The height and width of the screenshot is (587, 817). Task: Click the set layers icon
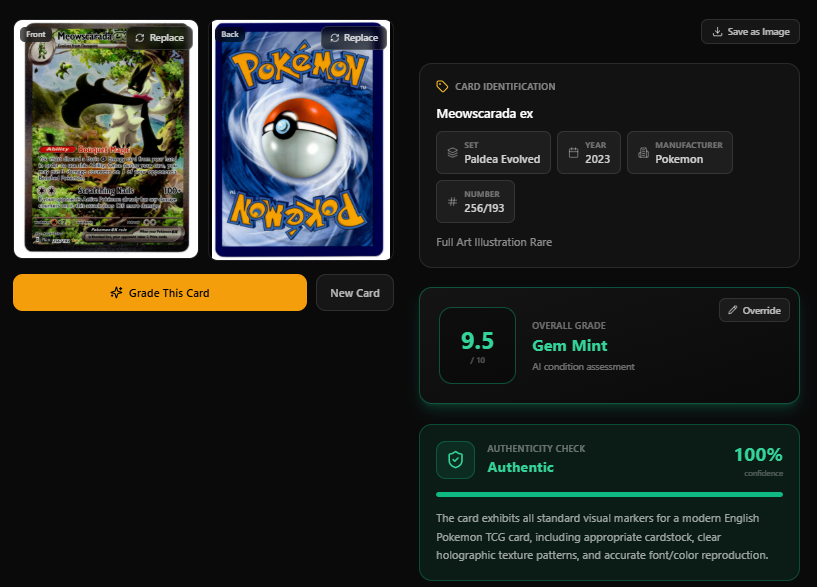tap(452, 153)
